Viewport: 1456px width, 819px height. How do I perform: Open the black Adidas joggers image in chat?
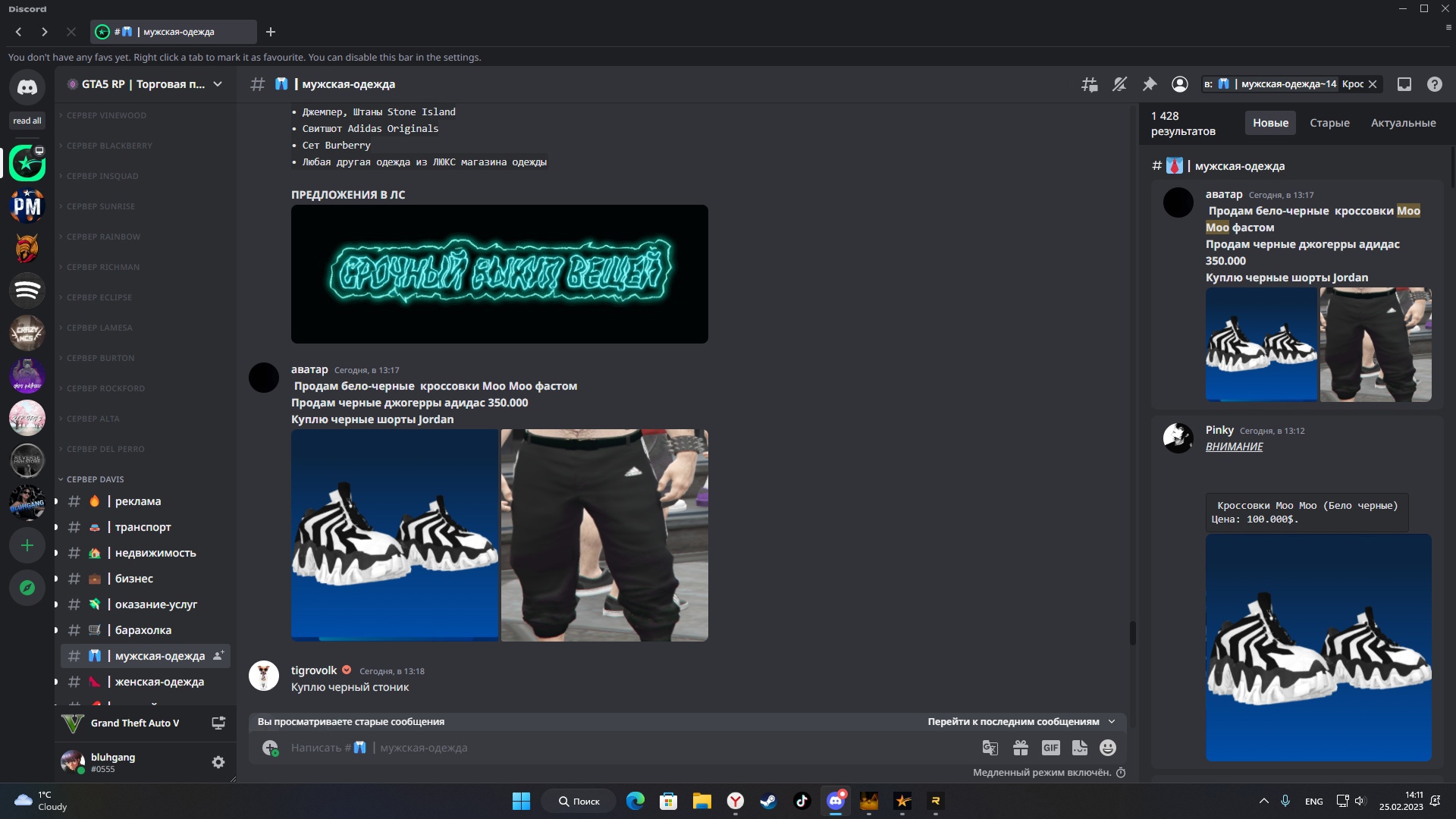604,535
